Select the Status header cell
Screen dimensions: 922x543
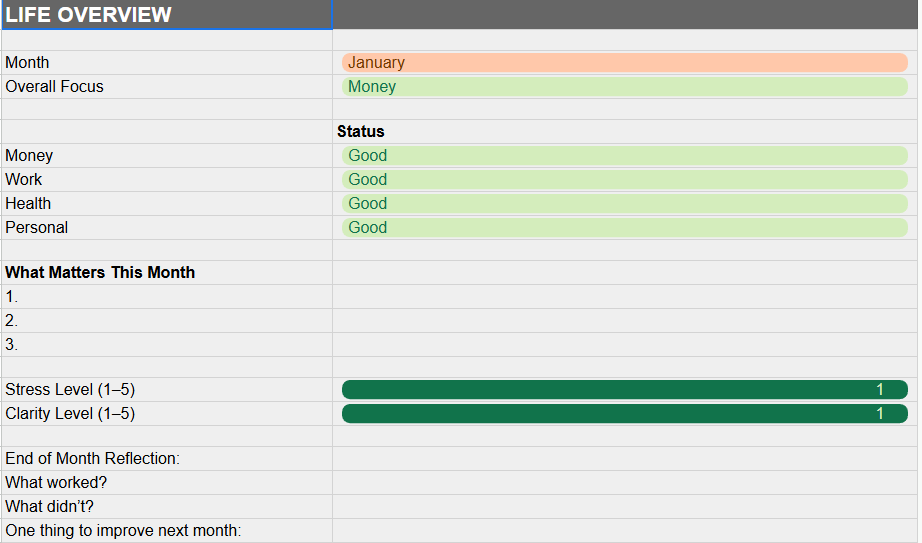pos(624,132)
